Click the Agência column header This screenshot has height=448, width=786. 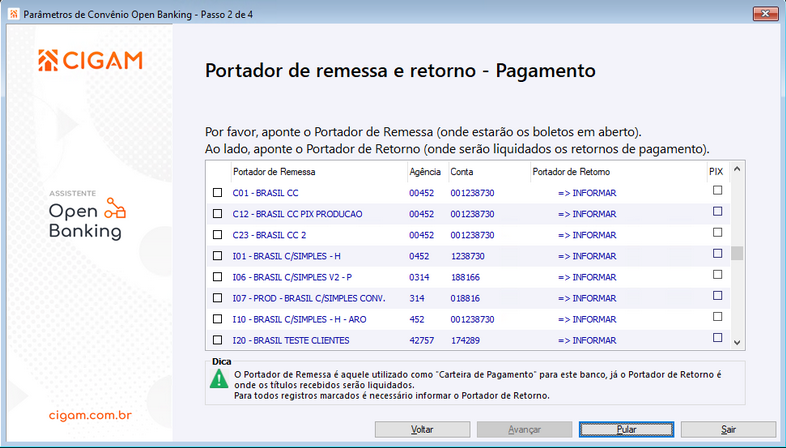tap(427, 172)
